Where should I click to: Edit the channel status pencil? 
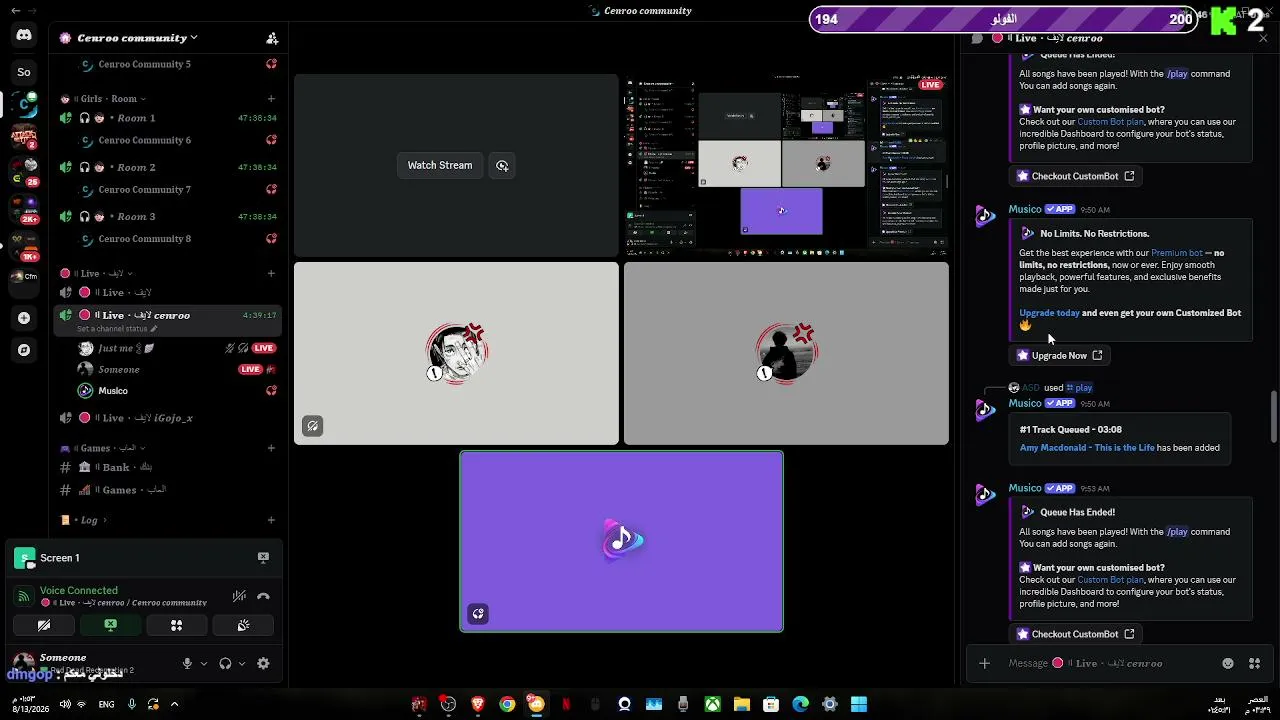153,329
